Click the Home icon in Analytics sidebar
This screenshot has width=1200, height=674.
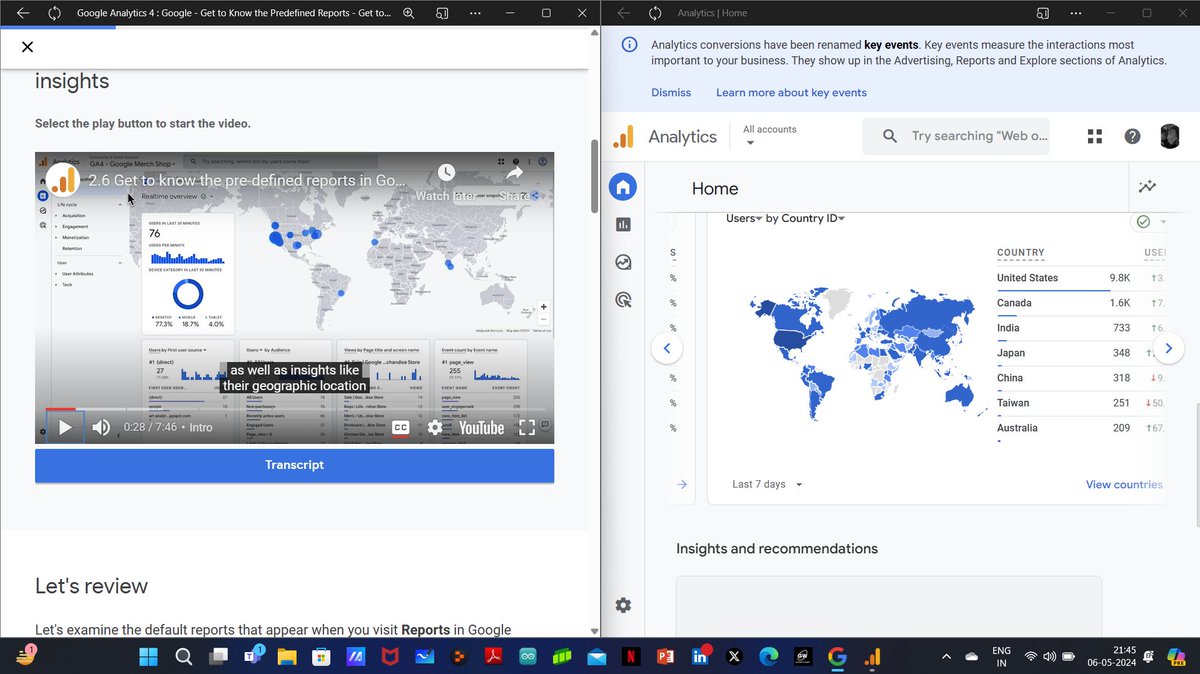623,187
